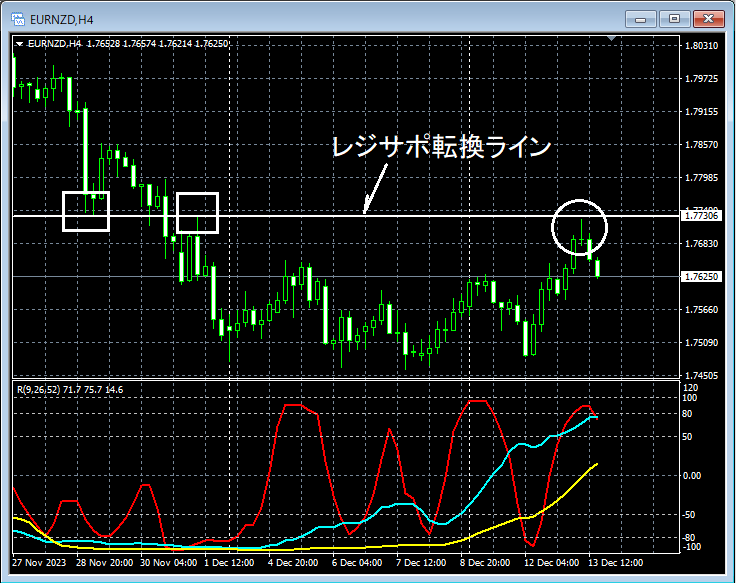
Task: Click the 6 Dec 04:00 time label
Action: tap(357, 563)
